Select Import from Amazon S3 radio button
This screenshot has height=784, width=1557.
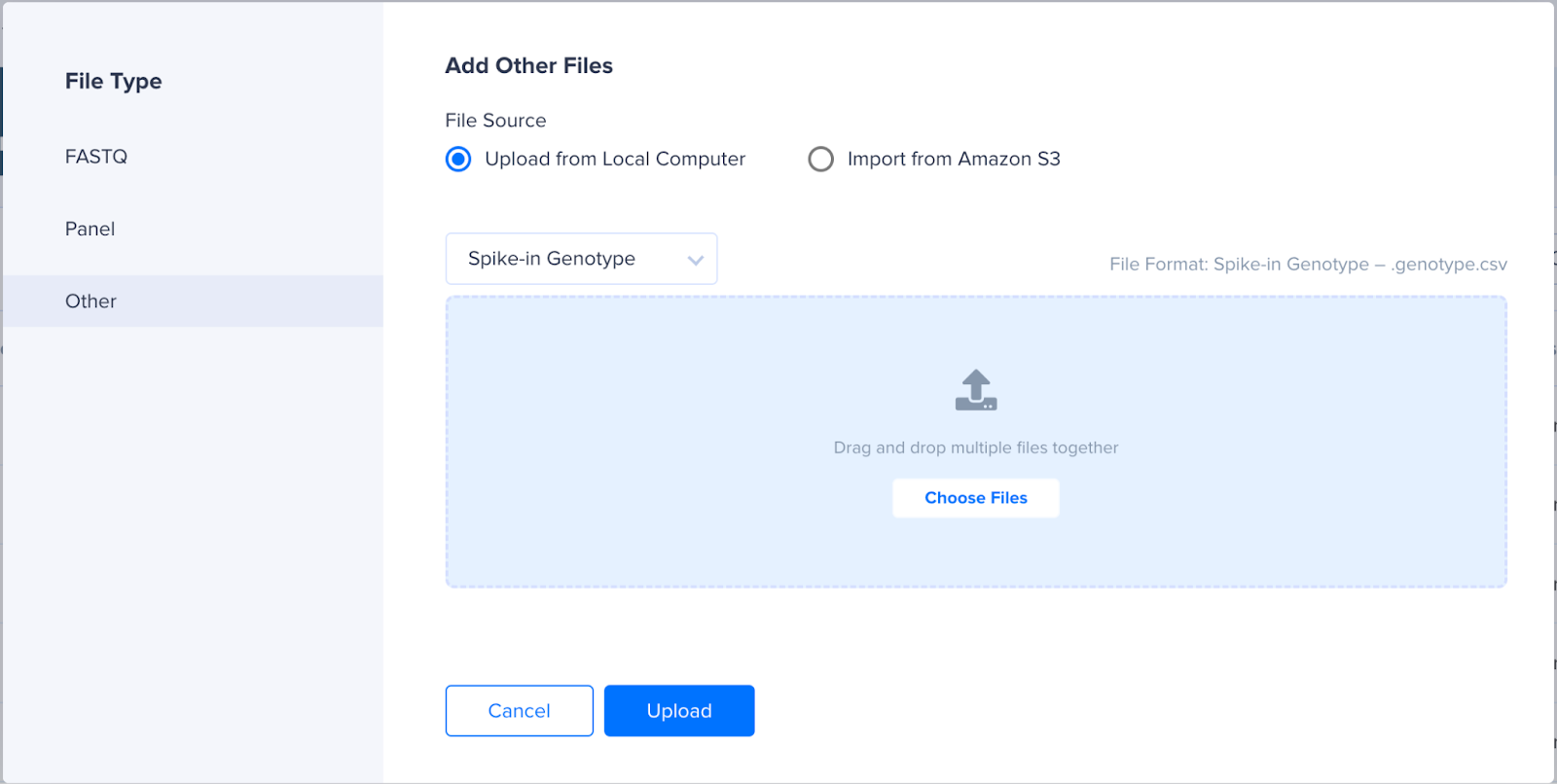820,159
